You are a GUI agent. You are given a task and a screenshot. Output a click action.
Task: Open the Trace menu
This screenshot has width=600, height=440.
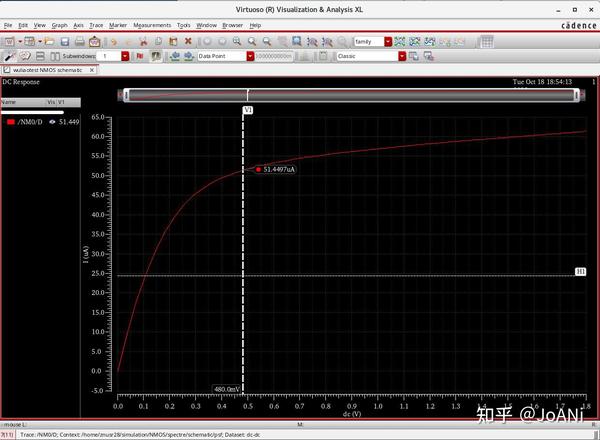pyautogui.click(x=96, y=25)
